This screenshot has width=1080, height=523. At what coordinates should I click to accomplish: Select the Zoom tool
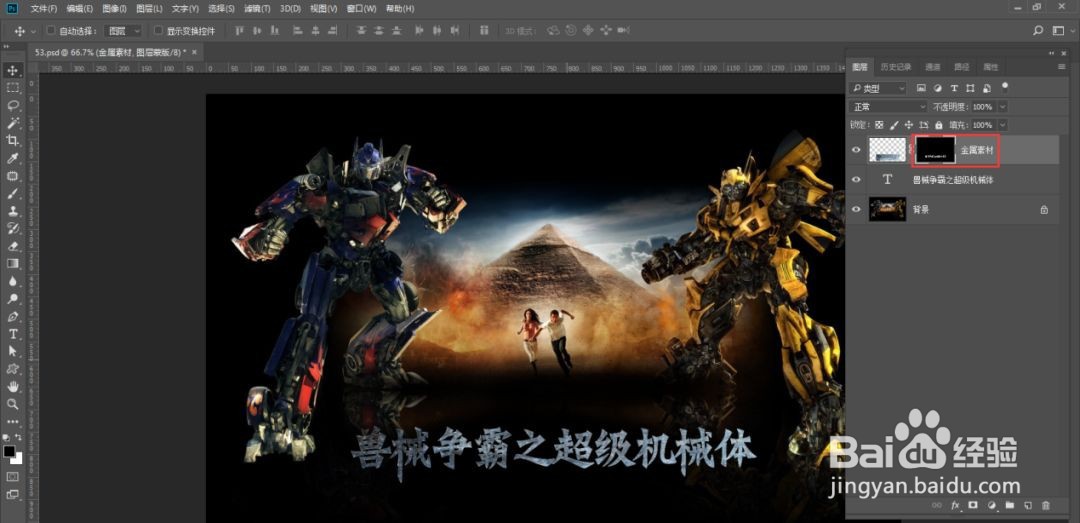(x=12, y=404)
